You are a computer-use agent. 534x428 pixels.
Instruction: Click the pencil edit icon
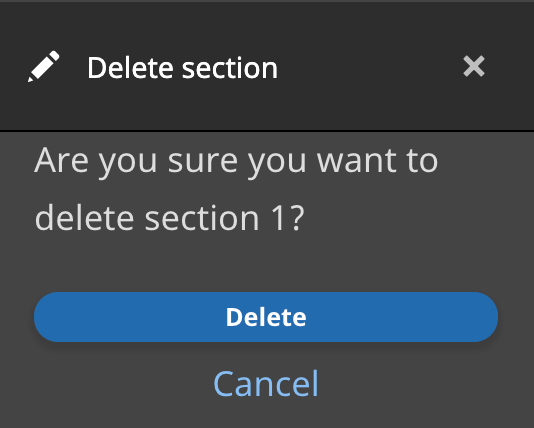click(44, 66)
